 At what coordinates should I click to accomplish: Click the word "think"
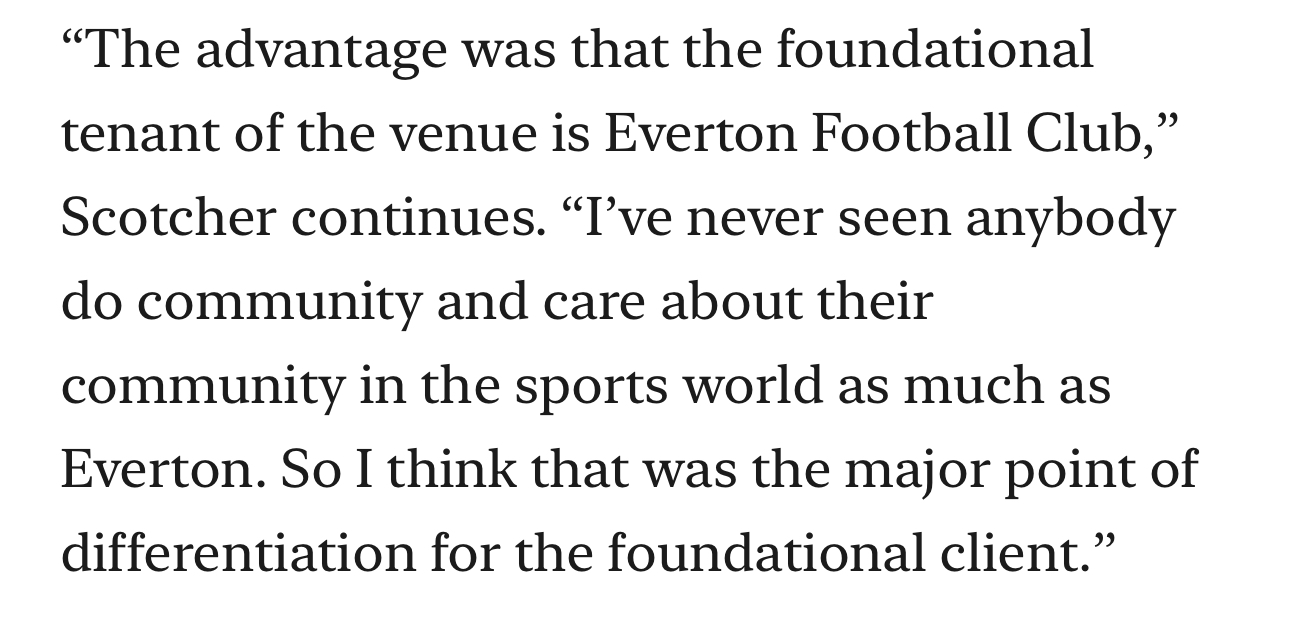click(451, 470)
